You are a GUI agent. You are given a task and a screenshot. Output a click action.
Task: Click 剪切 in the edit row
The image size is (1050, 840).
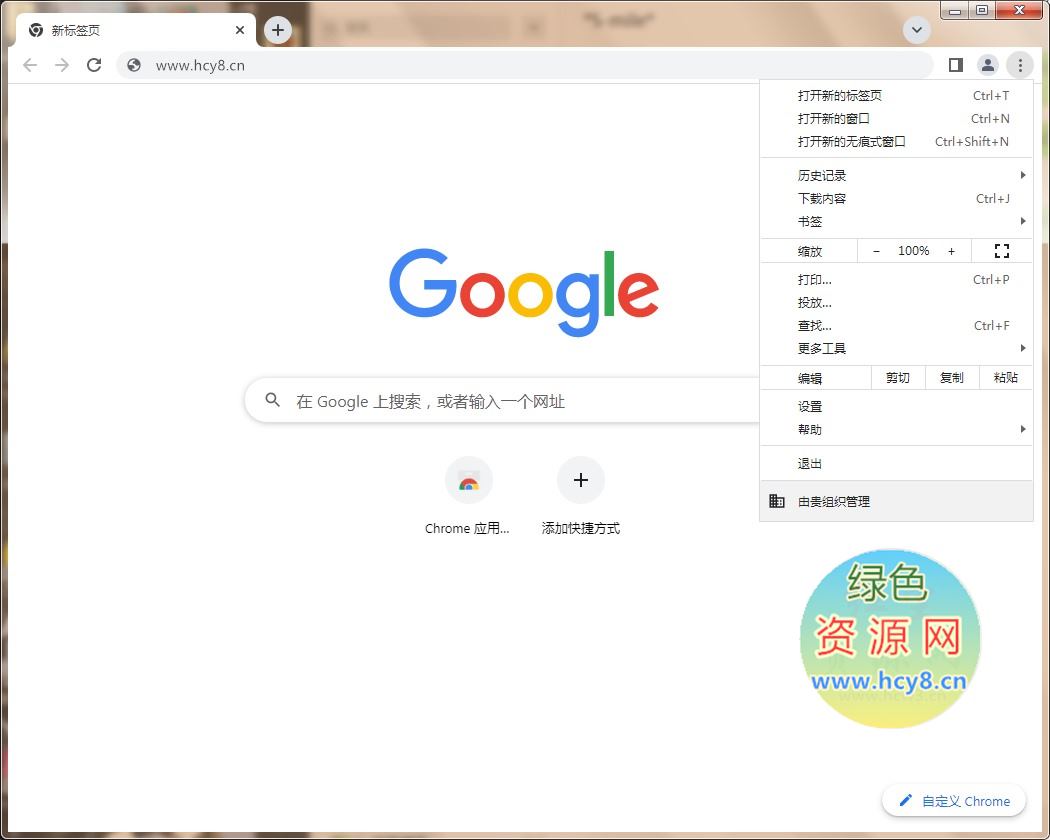tap(898, 378)
